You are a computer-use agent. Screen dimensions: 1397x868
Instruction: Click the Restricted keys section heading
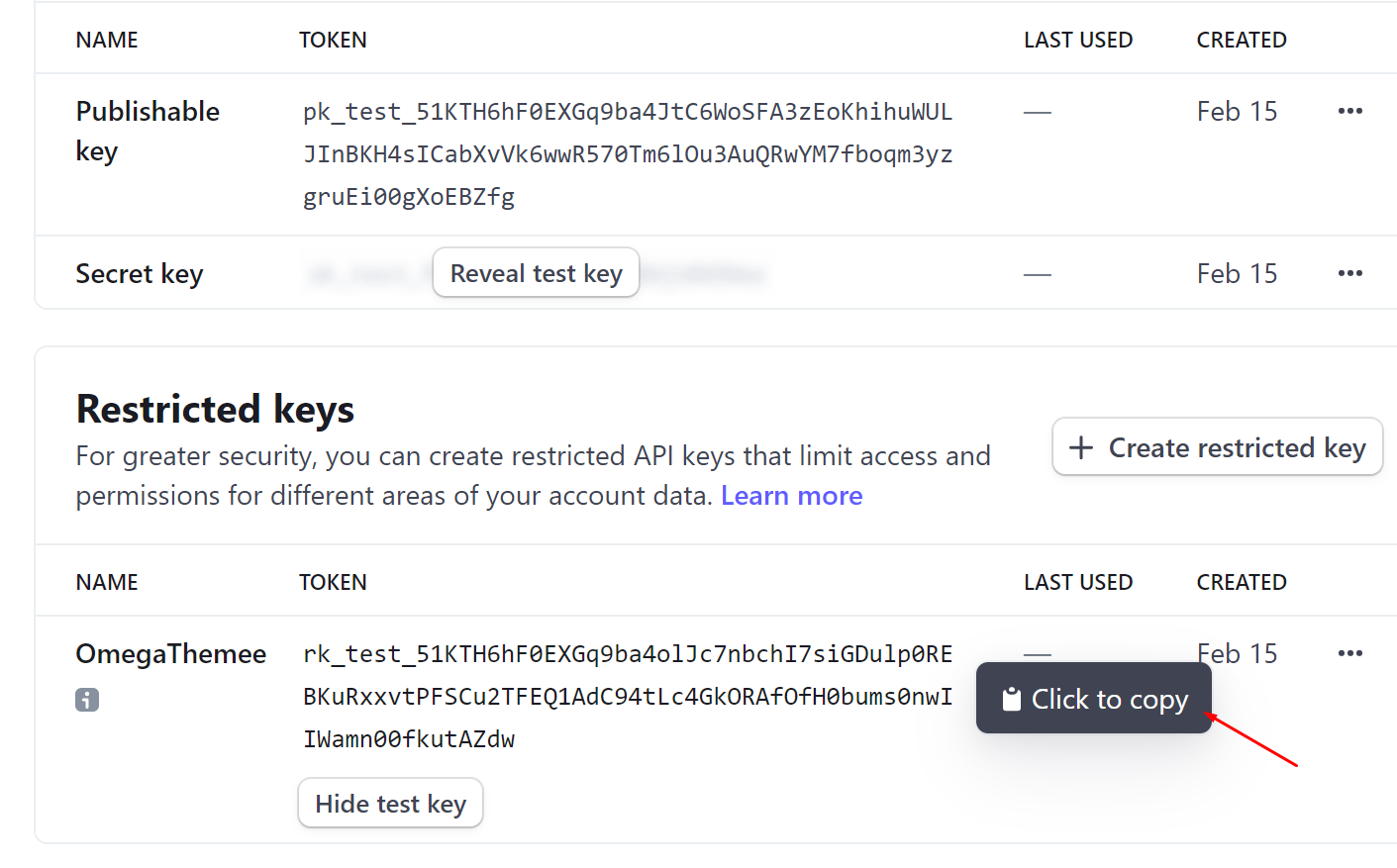[x=215, y=409]
